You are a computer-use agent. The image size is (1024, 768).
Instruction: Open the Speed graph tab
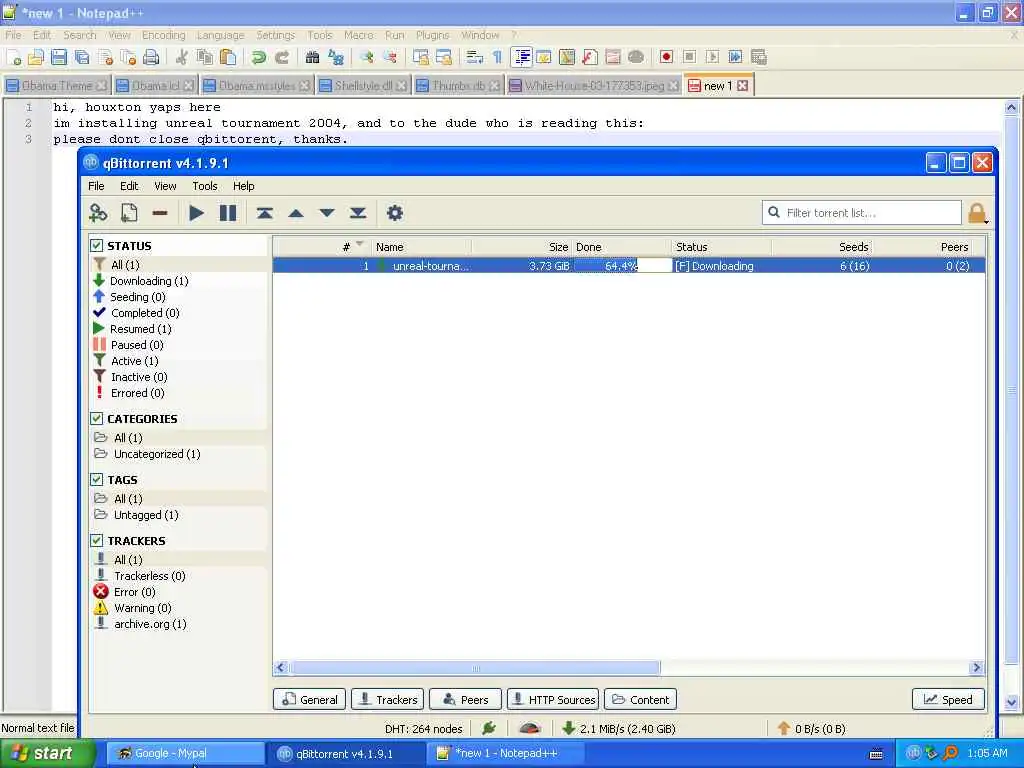(x=948, y=699)
